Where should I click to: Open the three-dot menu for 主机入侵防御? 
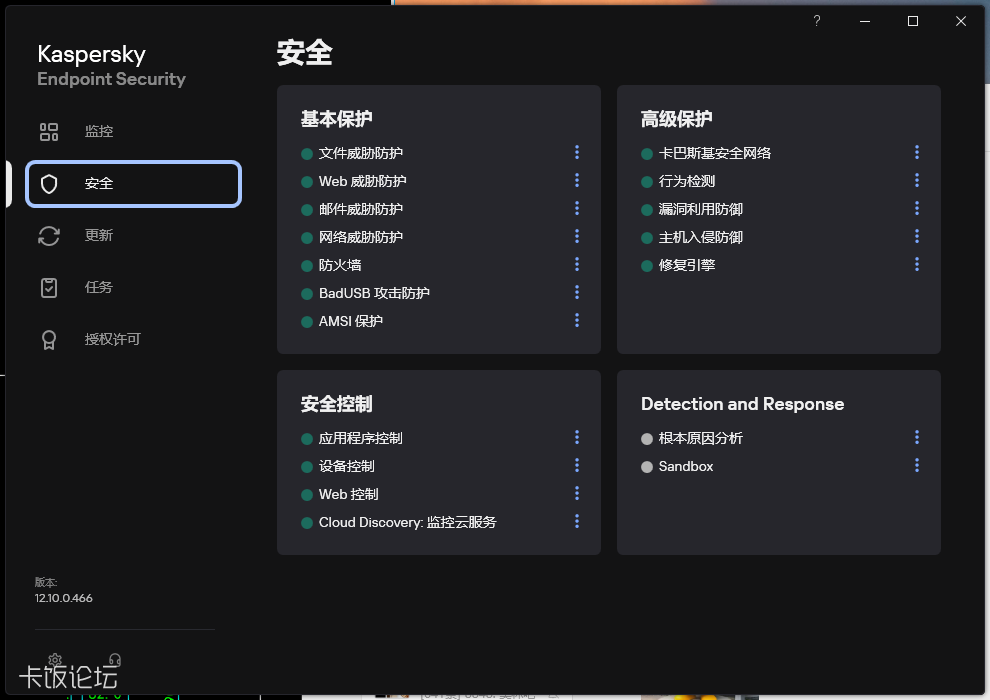pyautogui.click(x=917, y=236)
